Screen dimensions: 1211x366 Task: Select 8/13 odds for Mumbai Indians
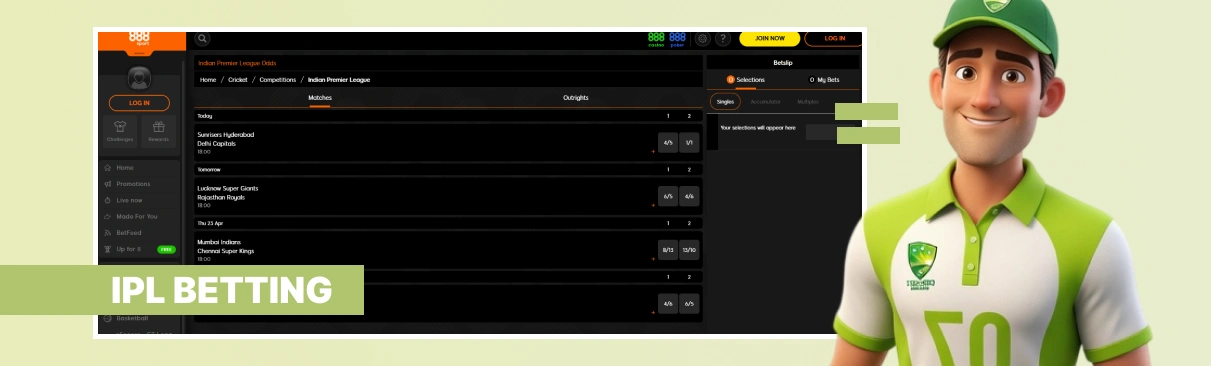tap(668, 249)
